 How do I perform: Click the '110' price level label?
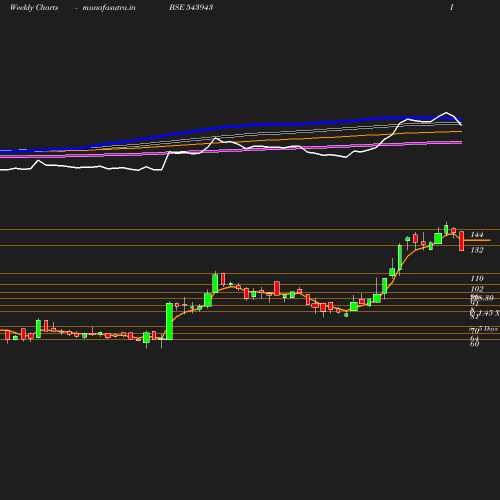(x=477, y=278)
